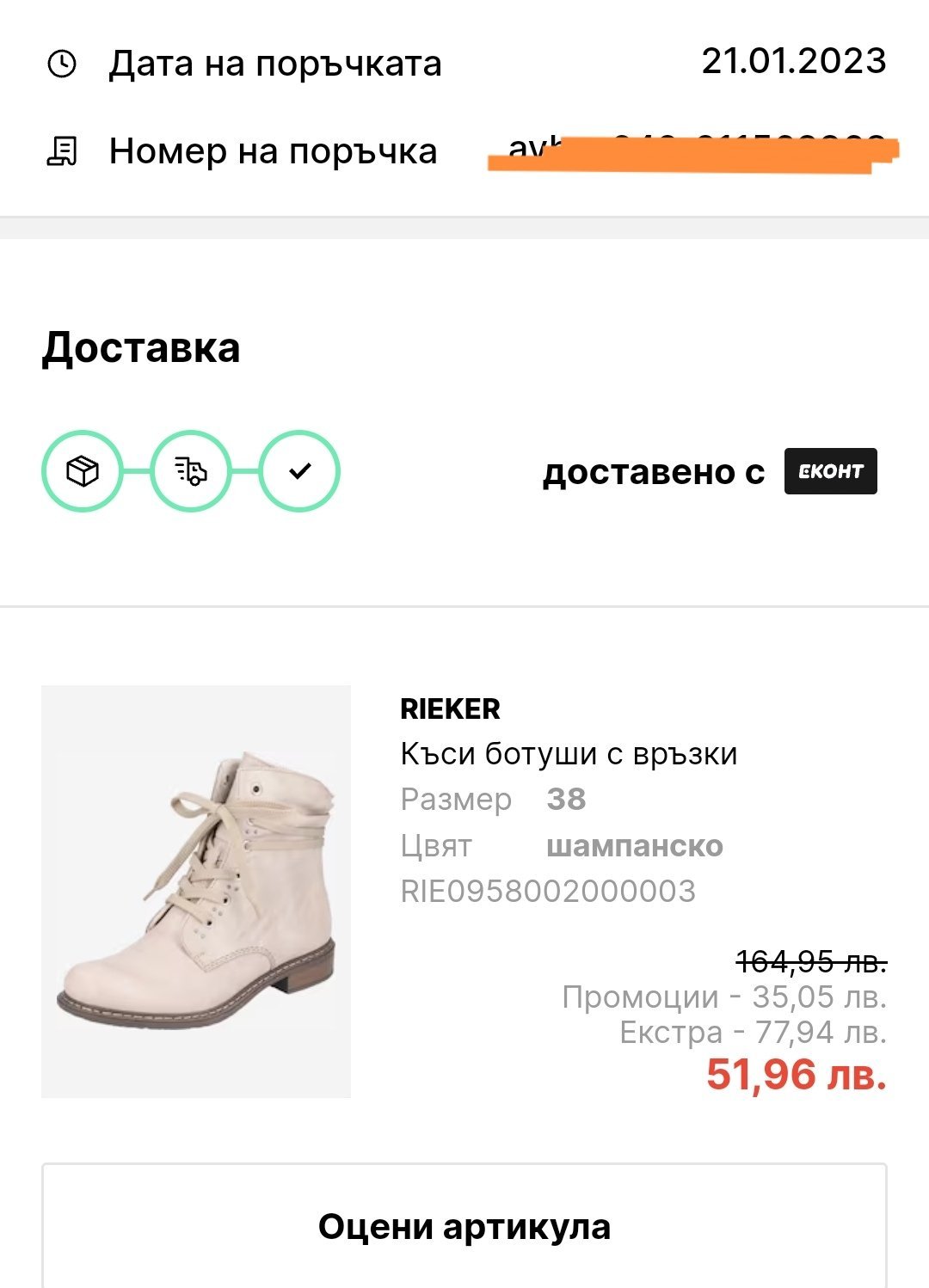Select the size value 38
Screen dimensions: 929x1288
click(x=566, y=800)
